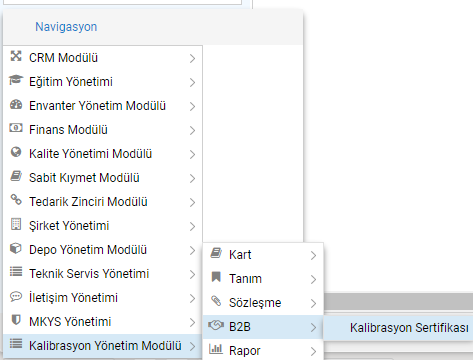Click the money icon beside Finans Modülü
Image resolution: width=473 pixels, height=360 pixels.
[16, 128]
